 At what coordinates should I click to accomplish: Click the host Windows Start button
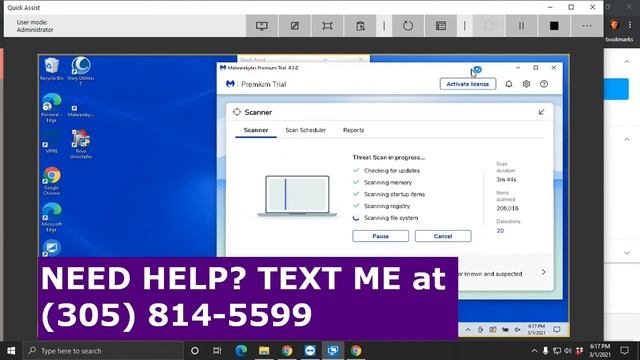tap(11, 351)
